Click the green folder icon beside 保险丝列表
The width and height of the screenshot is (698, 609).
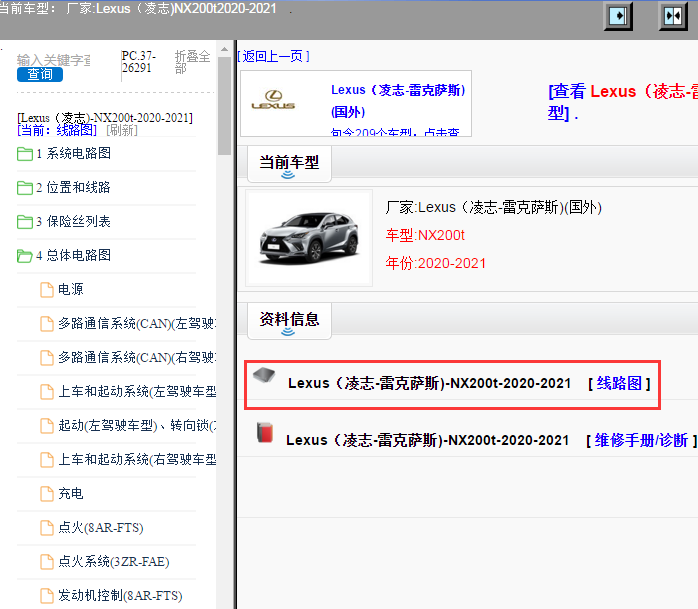pyautogui.click(x=24, y=222)
